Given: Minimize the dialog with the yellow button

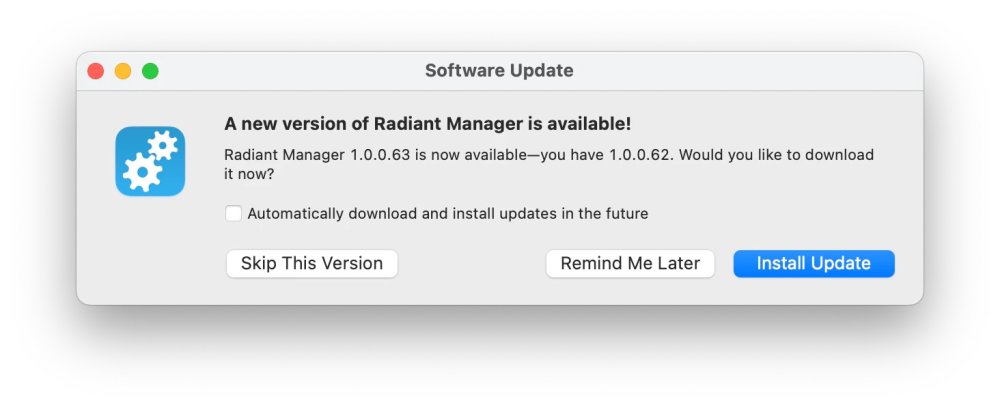Looking at the screenshot, I should click(123, 71).
